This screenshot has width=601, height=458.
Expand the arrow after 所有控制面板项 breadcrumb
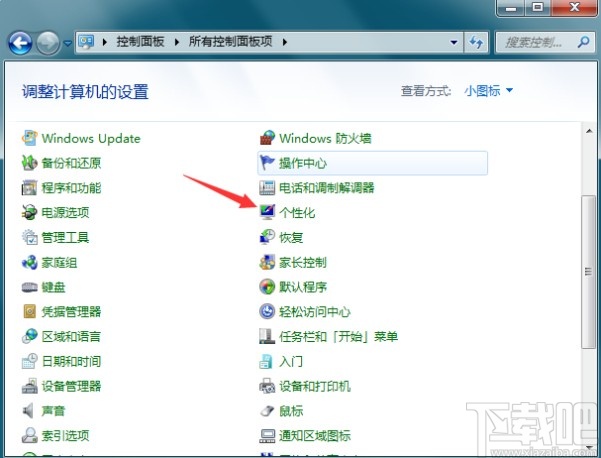tap(284, 42)
